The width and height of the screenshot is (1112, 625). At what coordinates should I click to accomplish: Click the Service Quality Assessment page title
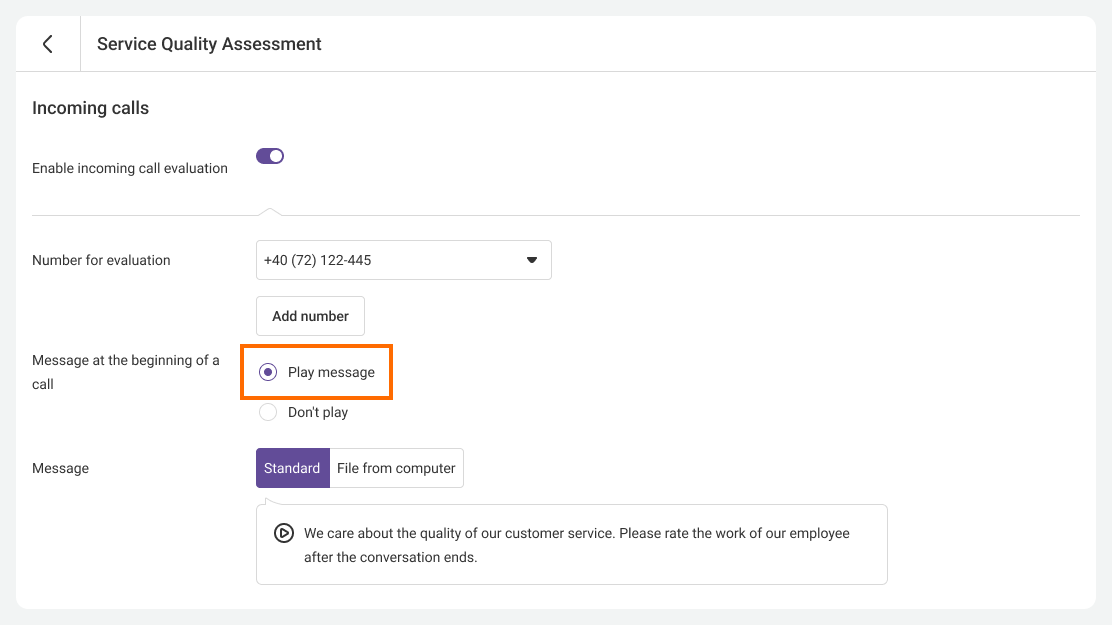point(209,44)
